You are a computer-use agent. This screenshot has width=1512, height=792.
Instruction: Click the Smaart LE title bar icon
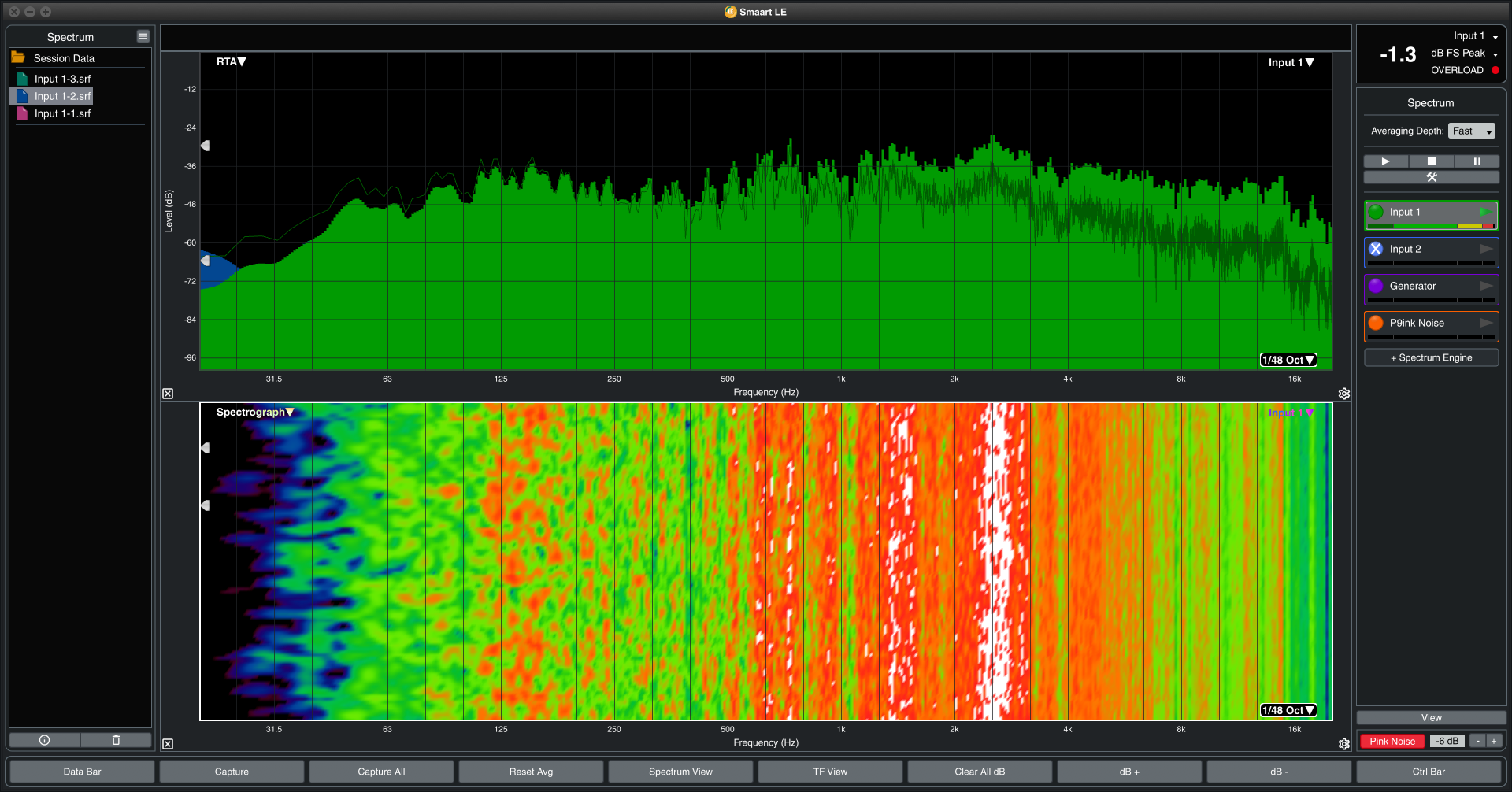[x=730, y=12]
